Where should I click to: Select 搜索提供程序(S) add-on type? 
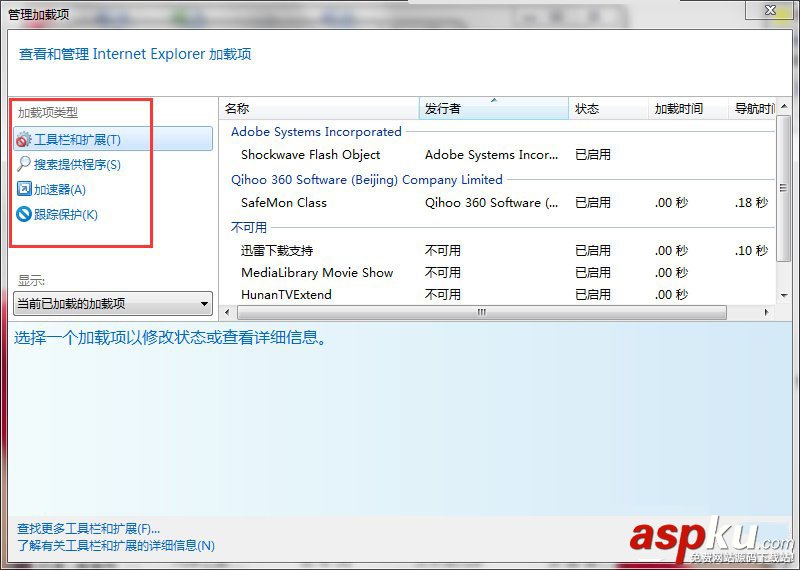(x=78, y=164)
